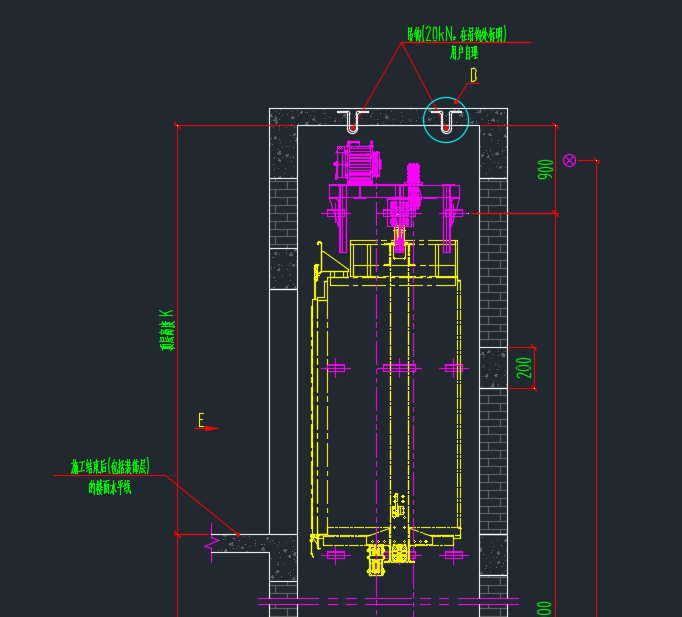Select the concrete block beside 200 dimension

[x=494, y=368]
